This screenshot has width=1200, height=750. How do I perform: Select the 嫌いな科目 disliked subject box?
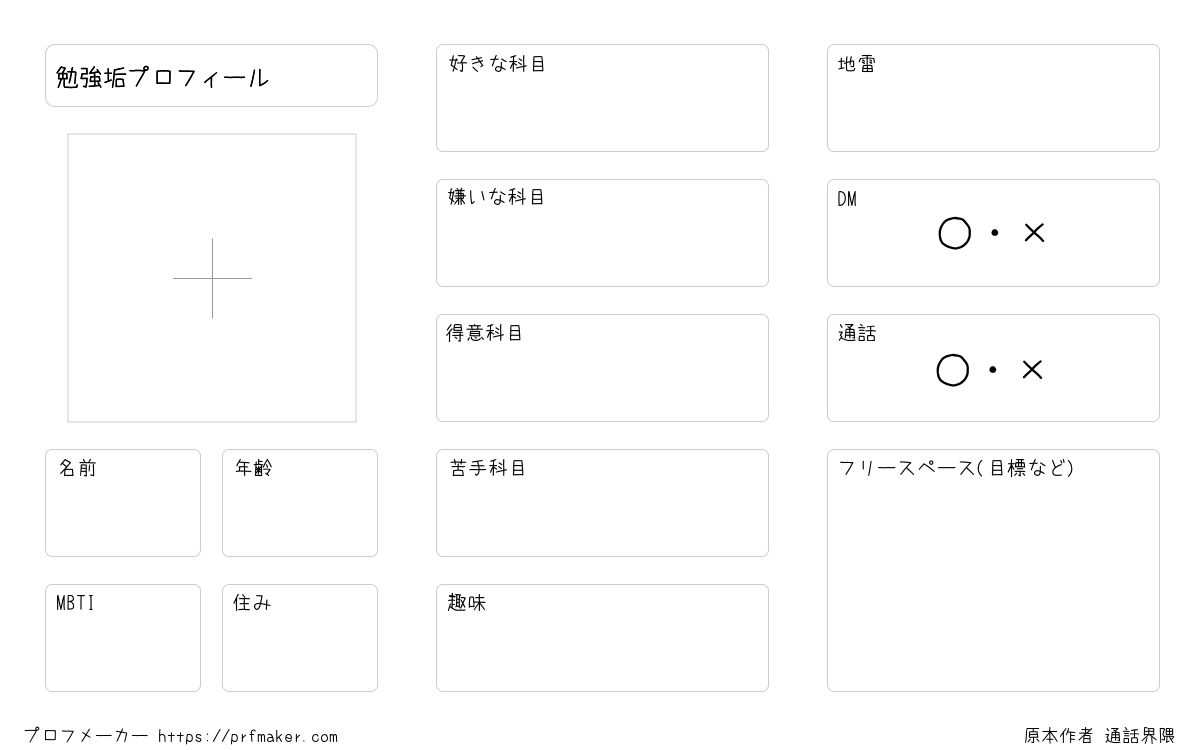602,233
